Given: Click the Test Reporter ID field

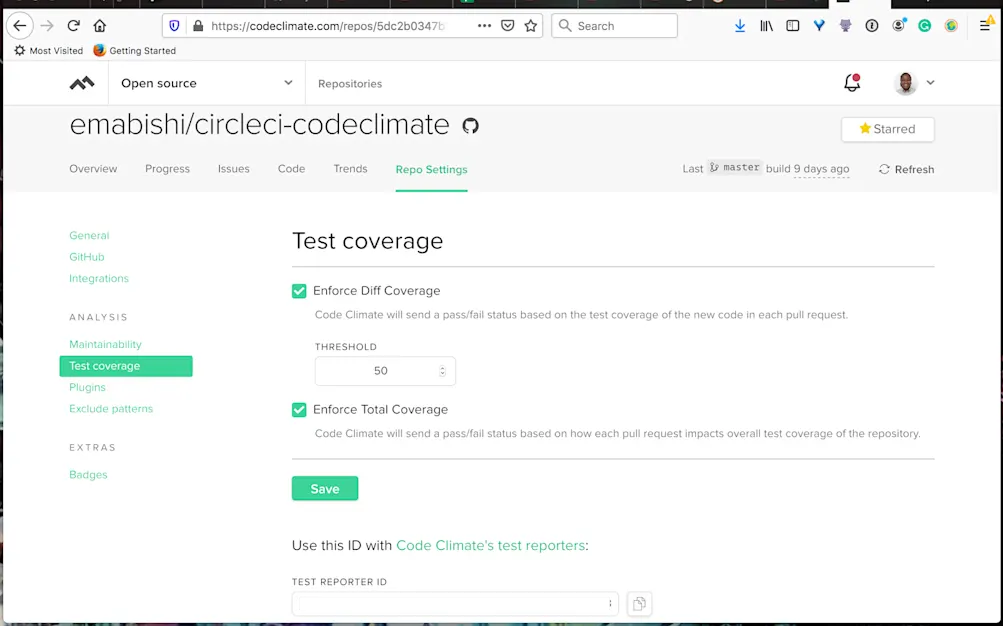Looking at the screenshot, I should pos(455,604).
